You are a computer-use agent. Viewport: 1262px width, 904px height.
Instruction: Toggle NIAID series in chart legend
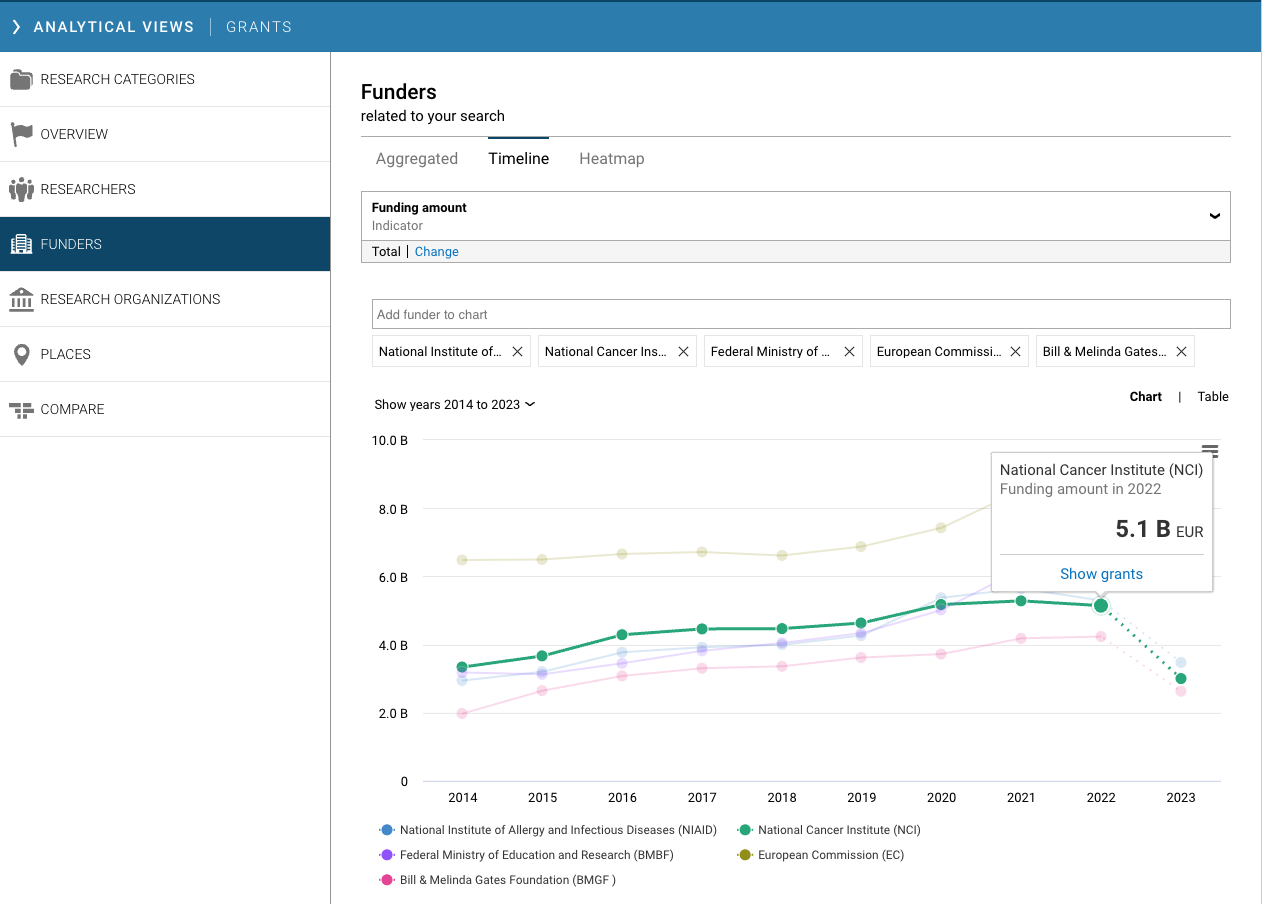pyautogui.click(x=548, y=830)
